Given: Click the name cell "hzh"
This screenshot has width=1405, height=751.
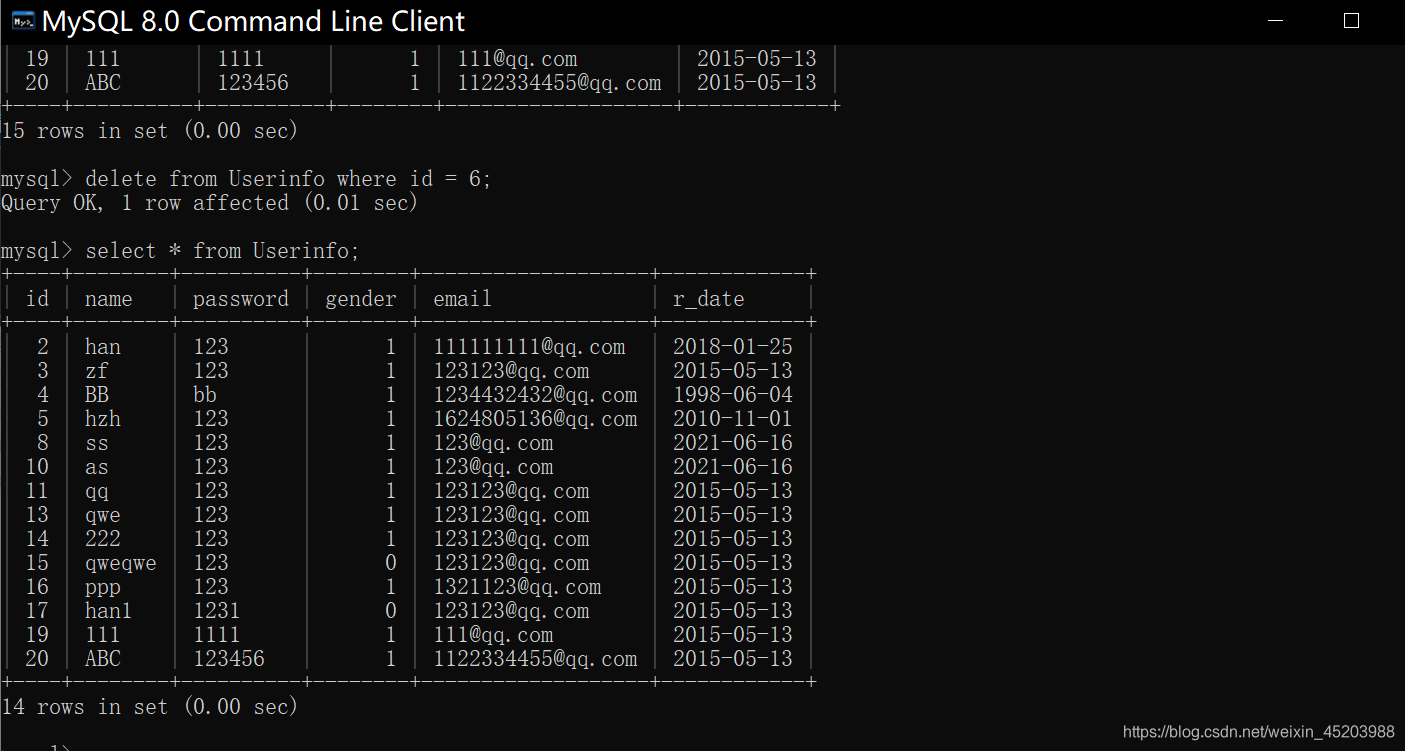Looking at the screenshot, I should 103,419.
